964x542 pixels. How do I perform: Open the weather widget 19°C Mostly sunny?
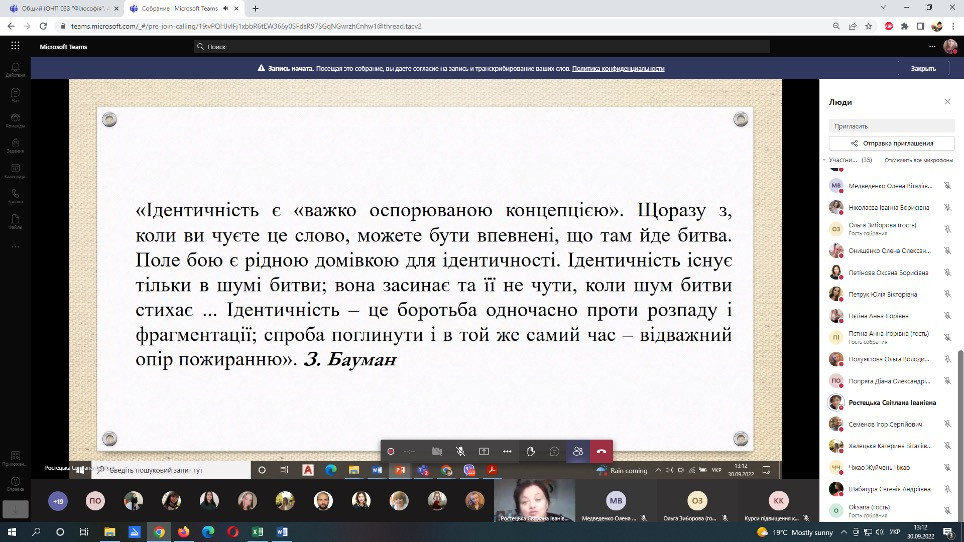coord(795,532)
